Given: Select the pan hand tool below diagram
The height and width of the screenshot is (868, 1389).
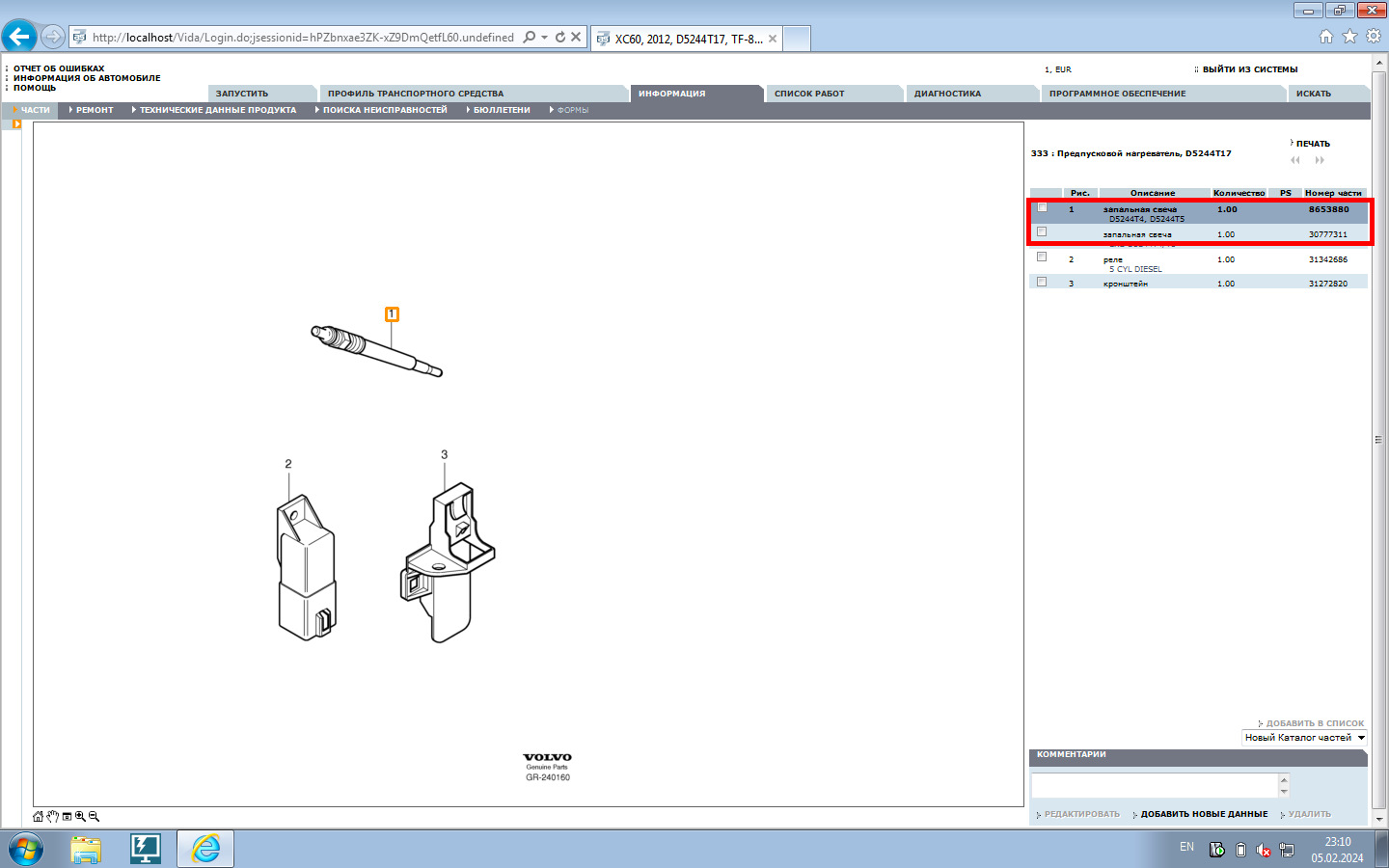Looking at the screenshot, I should 53,816.
